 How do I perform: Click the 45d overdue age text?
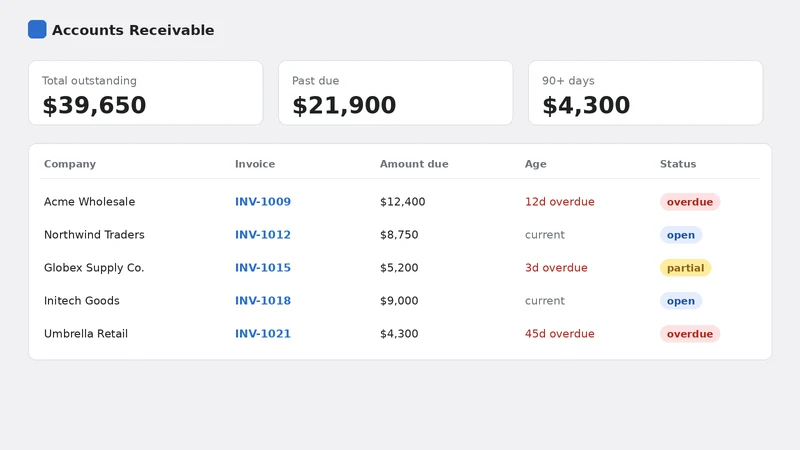click(x=560, y=334)
